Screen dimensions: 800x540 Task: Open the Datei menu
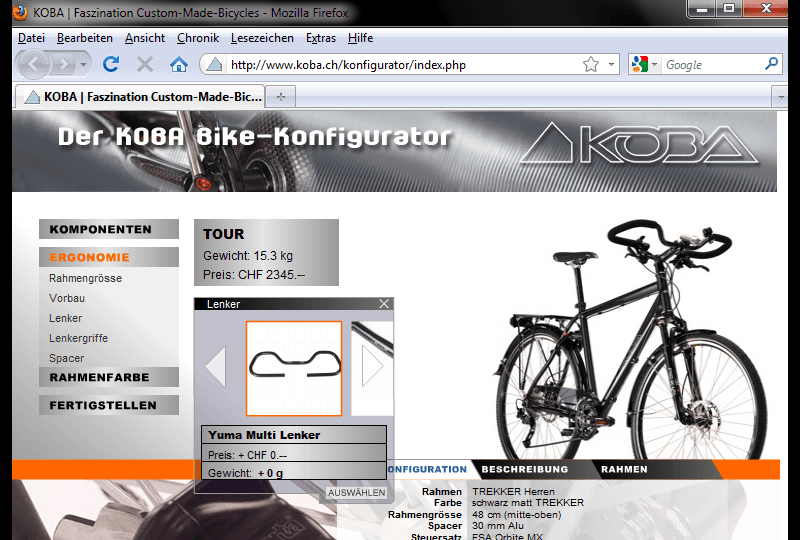31,38
